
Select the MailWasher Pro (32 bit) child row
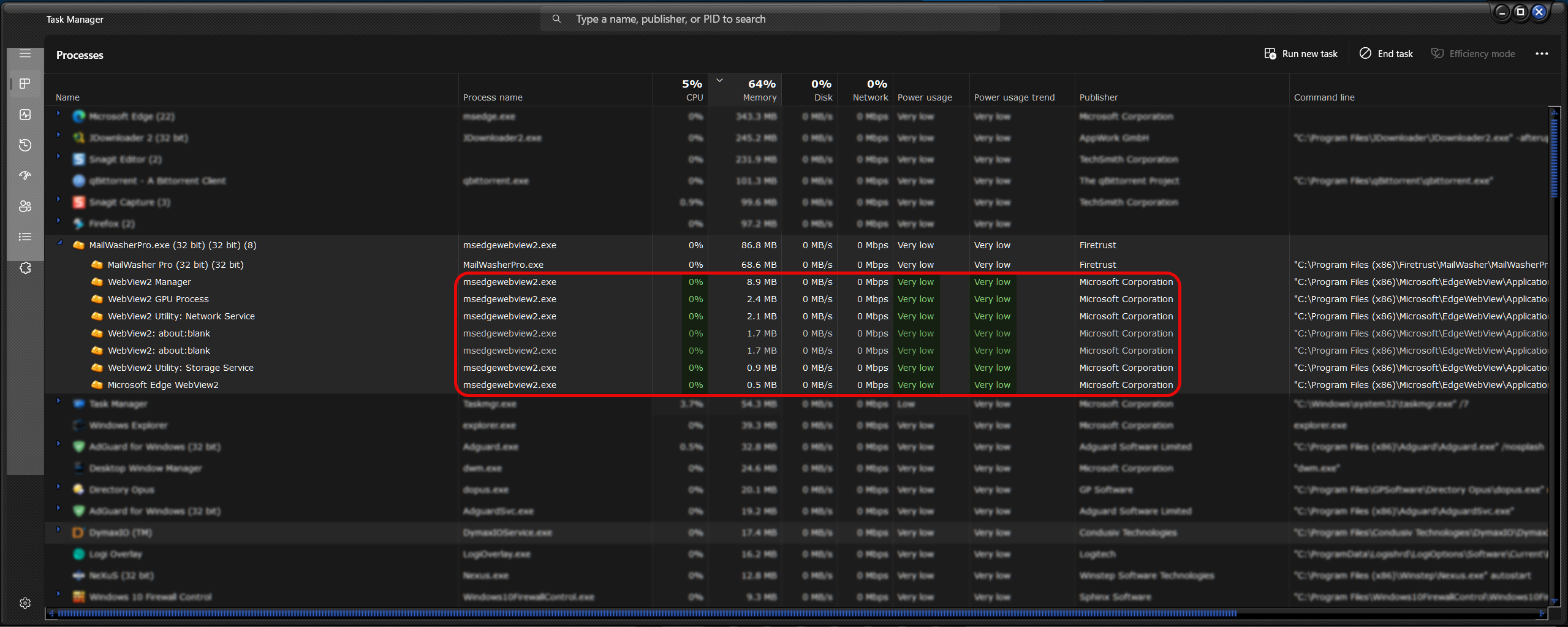[x=797, y=265]
